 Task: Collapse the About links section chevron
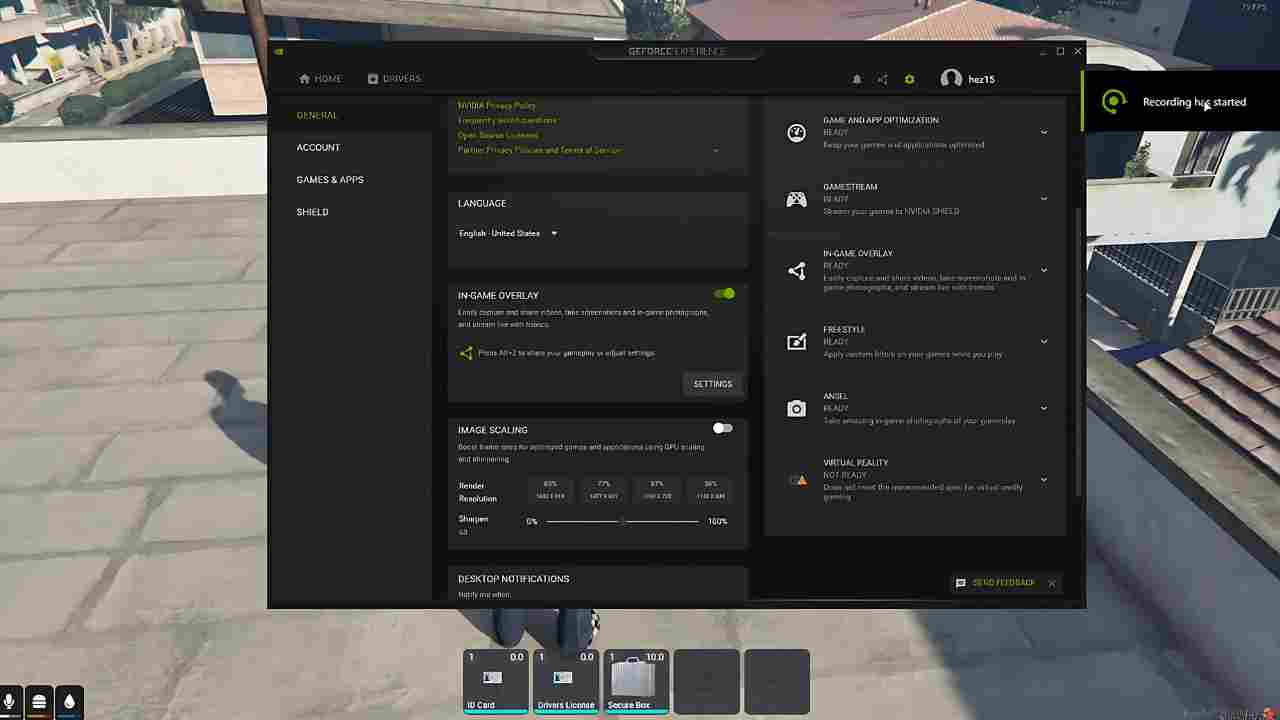[715, 150]
